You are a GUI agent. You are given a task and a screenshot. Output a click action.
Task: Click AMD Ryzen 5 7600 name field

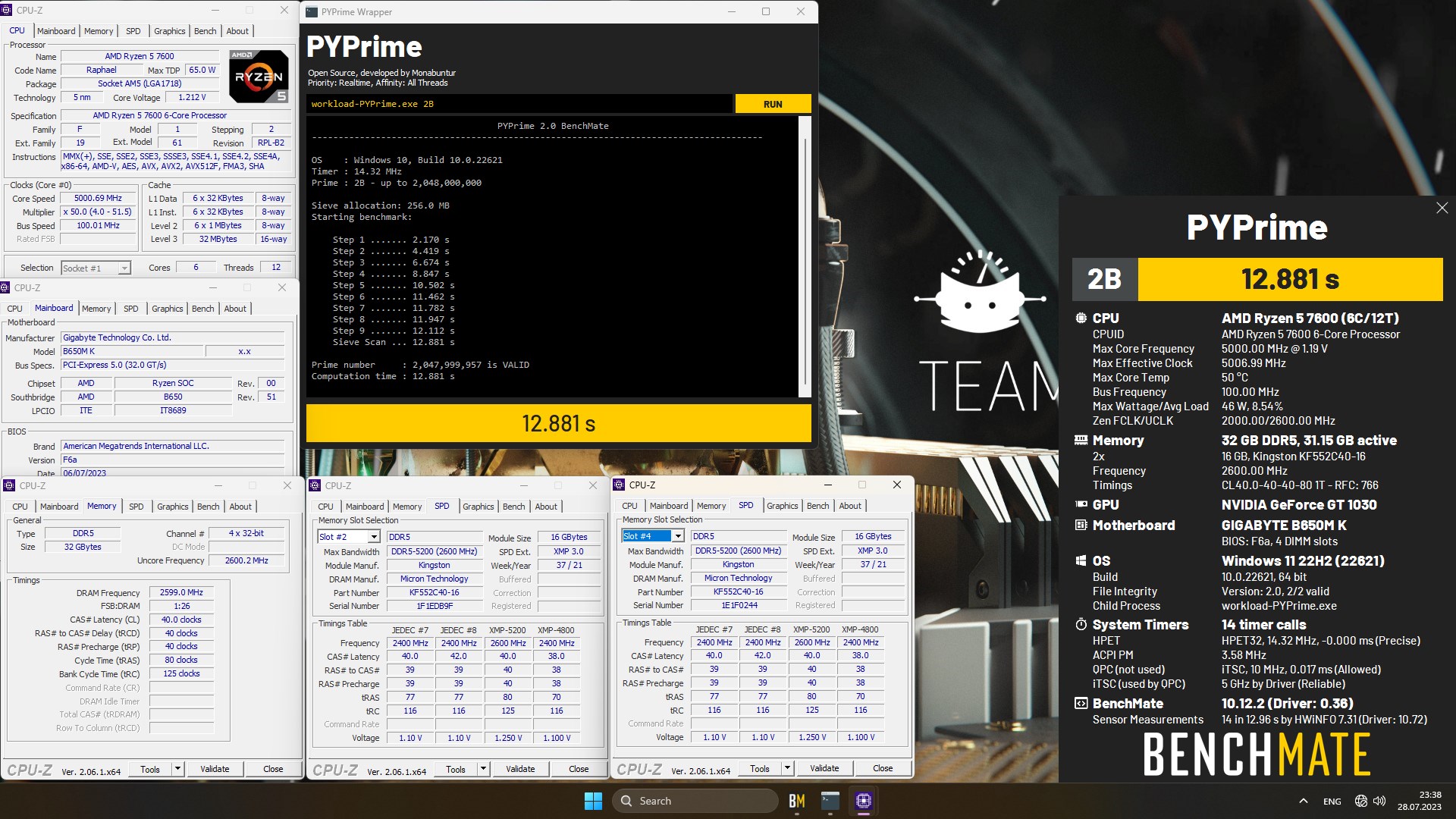point(140,56)
